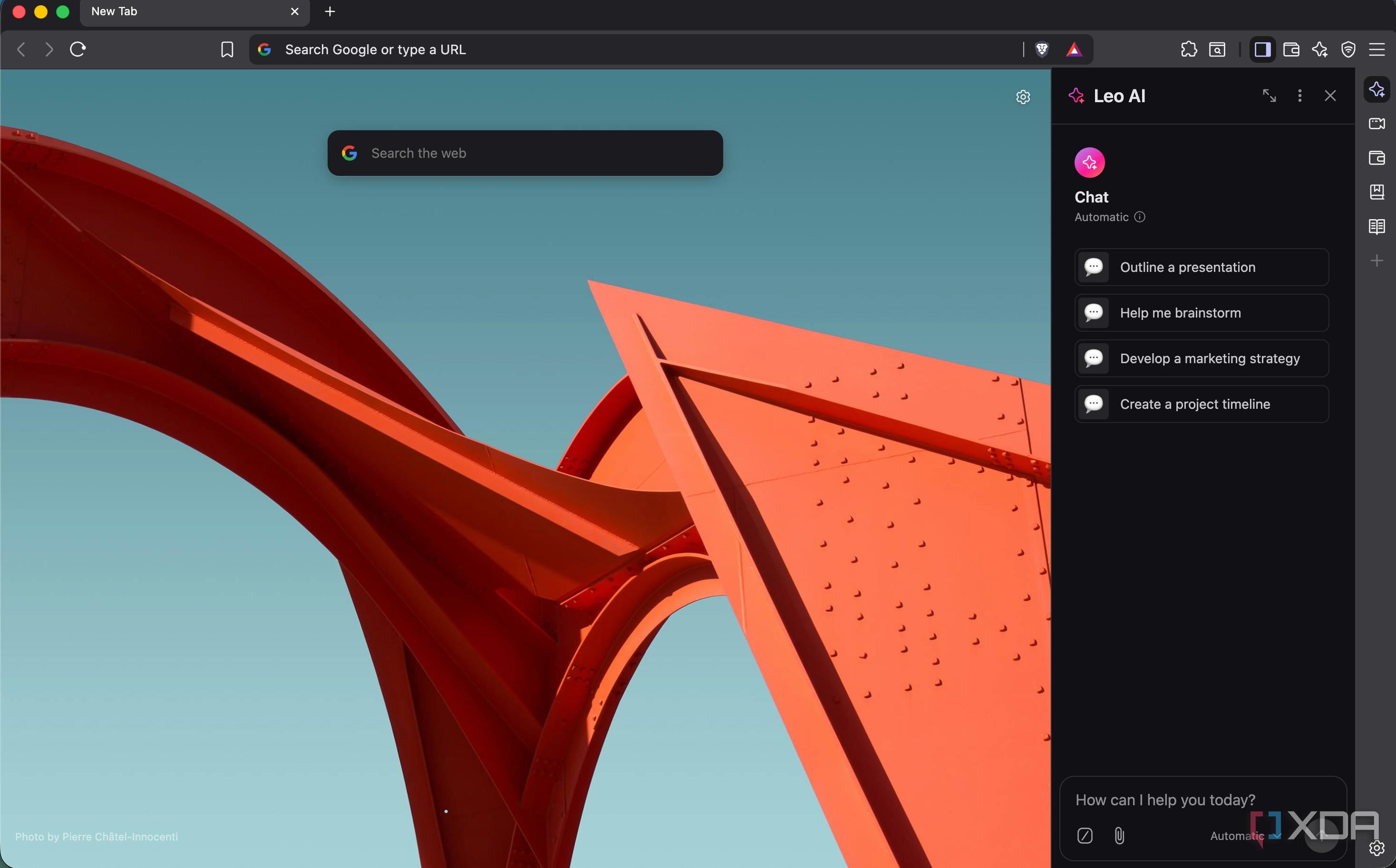The height and width of the screenshot is (868, 1396).
Task: Open sidebar settings gear
Action: click(x=1377, y=848)
